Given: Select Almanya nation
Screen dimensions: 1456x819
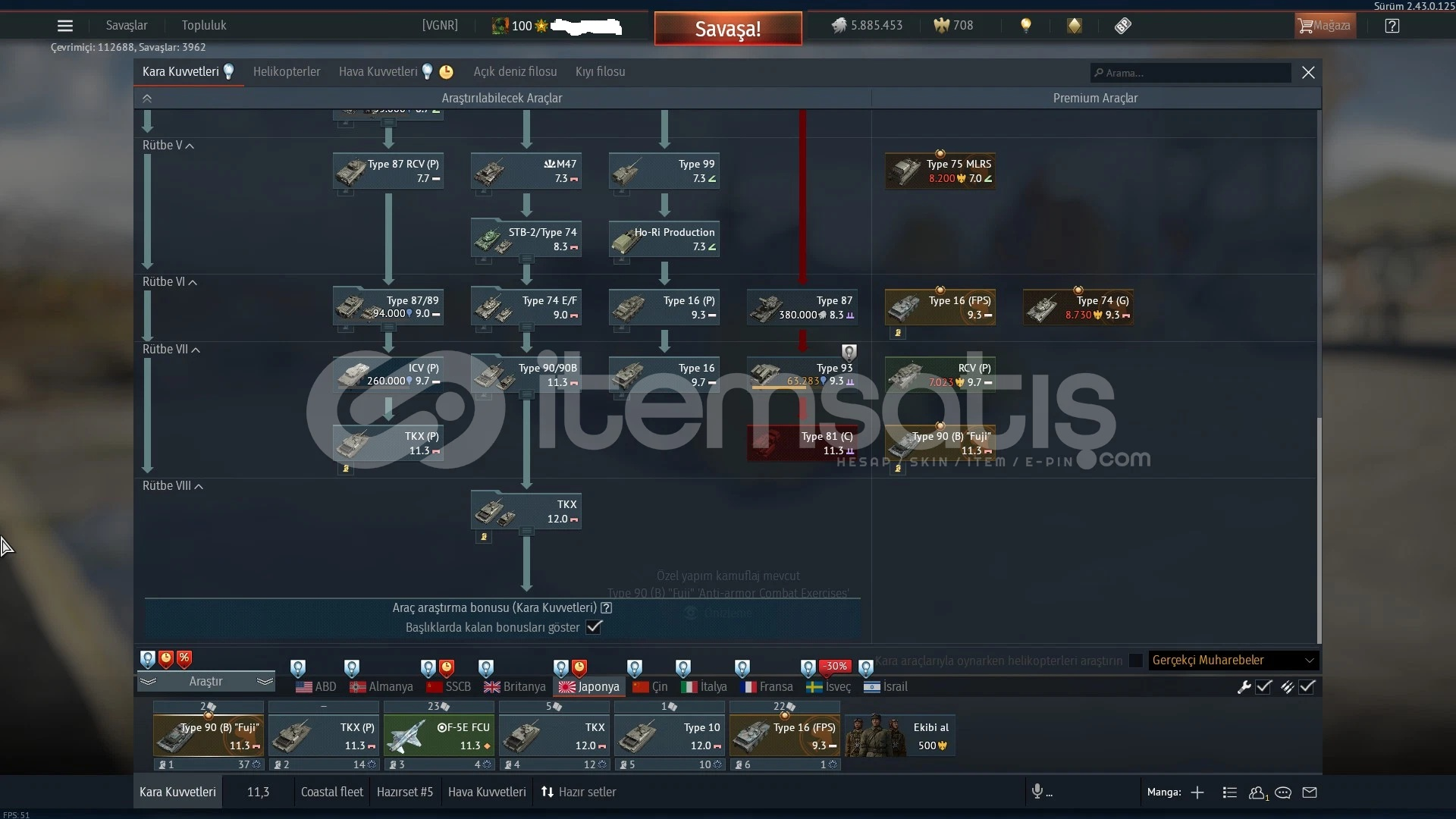Looking at the screenshot, I should coord(381,687).
